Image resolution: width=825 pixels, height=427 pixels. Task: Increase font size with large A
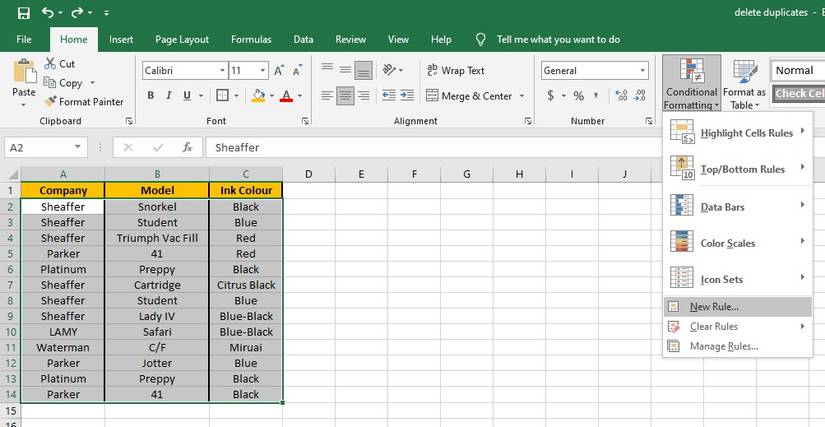(279, 70)
